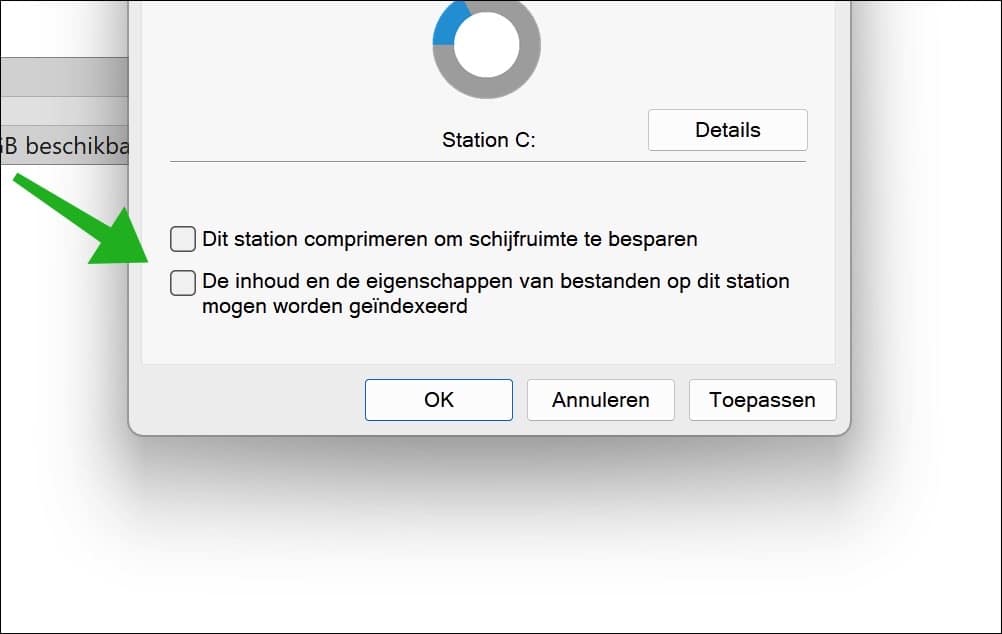The image size is (1002, 634).
Task: Select the disk usage donut chart for Station C
Action: click(x=487, y=45)
